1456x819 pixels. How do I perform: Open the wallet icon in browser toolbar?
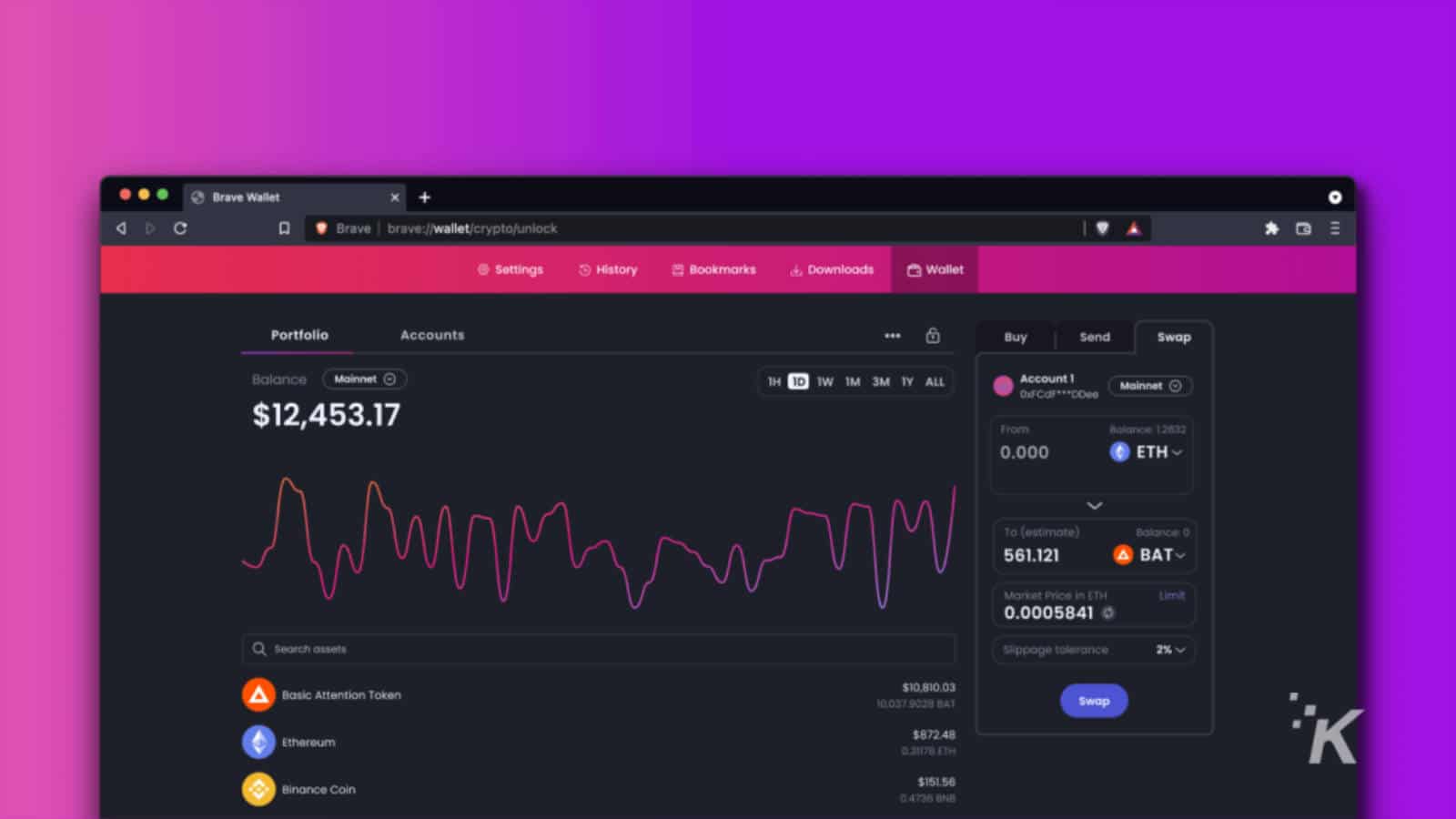[x=1303, y=228]
